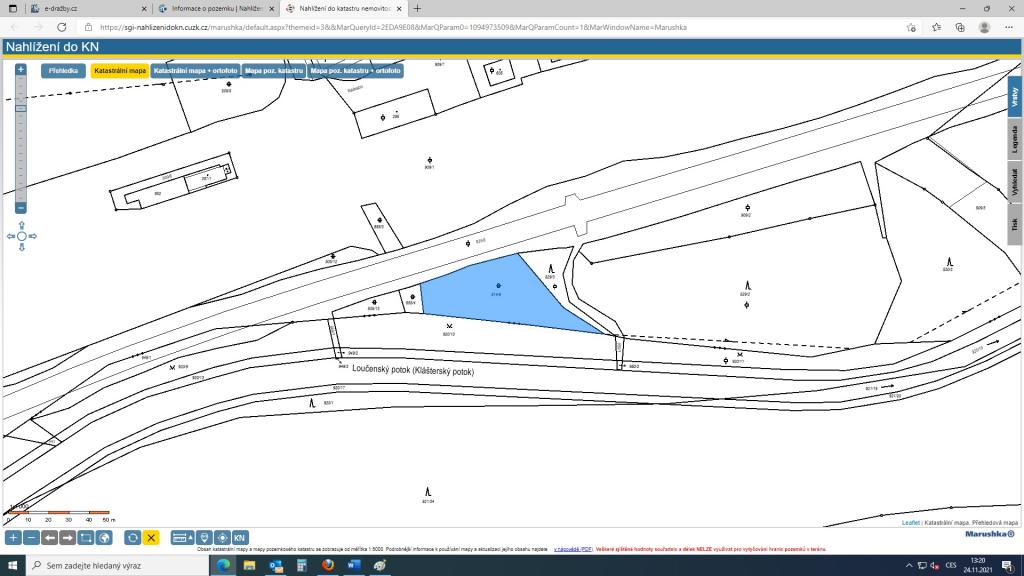Go to the previous map view arrow
The width and height of the screenshot is (1024, 576).
[50, 537]
